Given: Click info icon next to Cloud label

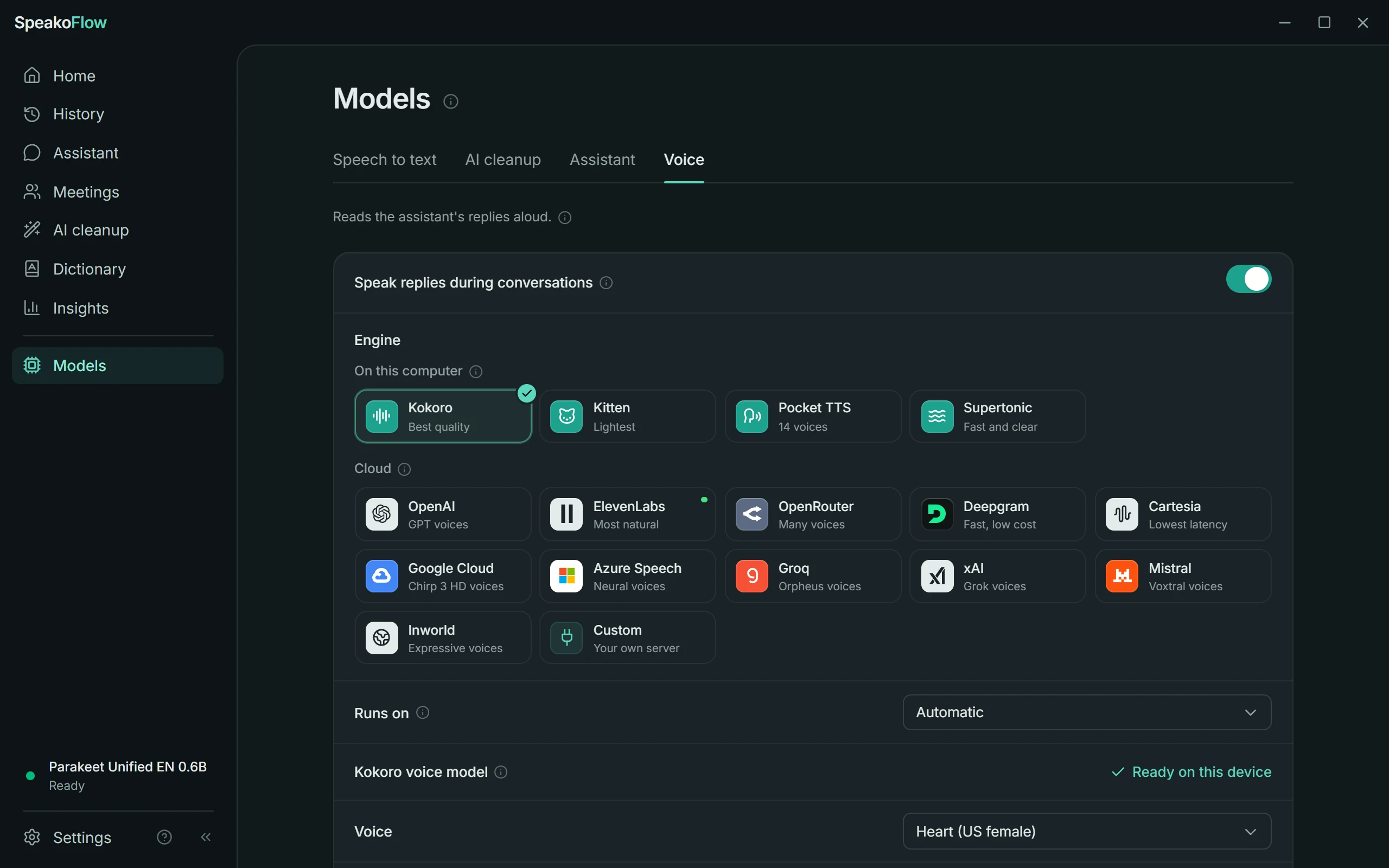Looking at the screenshot, I should coord(404,469).
